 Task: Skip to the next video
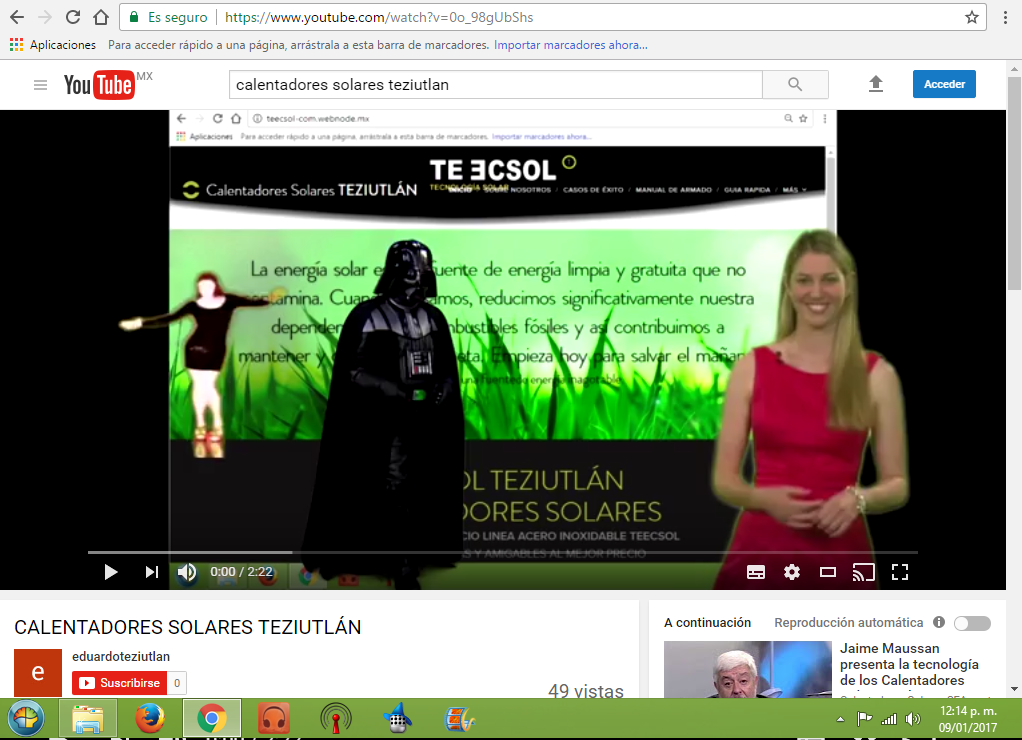coord(151,572)
